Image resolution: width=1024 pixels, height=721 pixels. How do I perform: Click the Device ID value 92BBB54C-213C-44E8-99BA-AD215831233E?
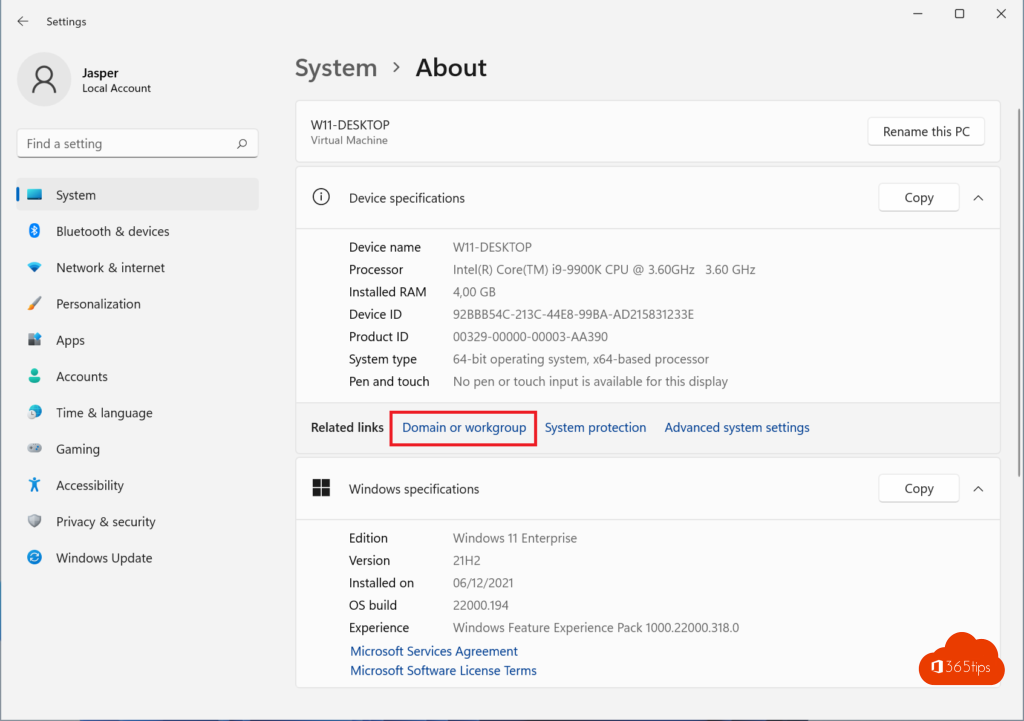573,315
